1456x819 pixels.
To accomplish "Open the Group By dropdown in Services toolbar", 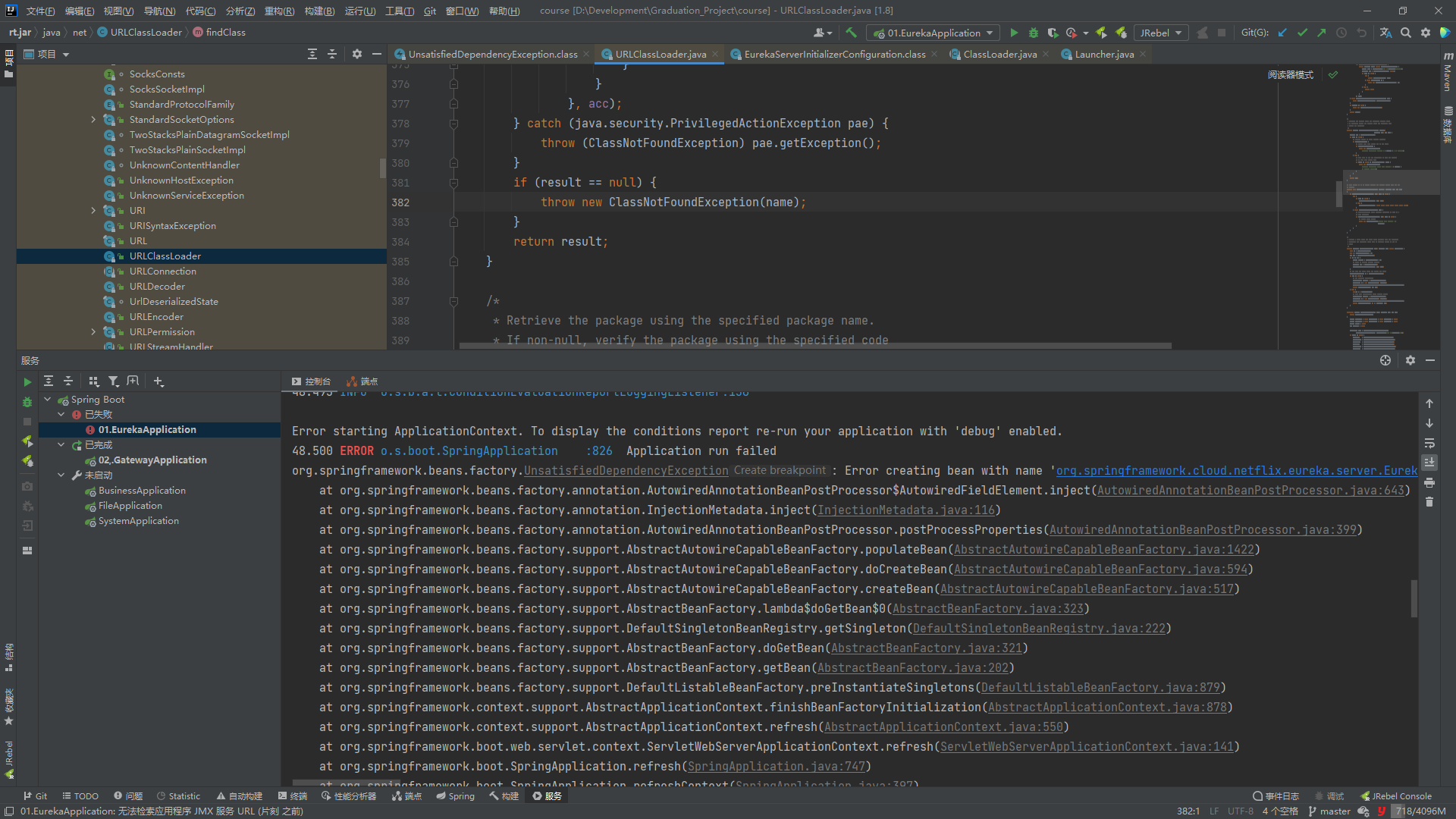I will [x=94, y=381].
